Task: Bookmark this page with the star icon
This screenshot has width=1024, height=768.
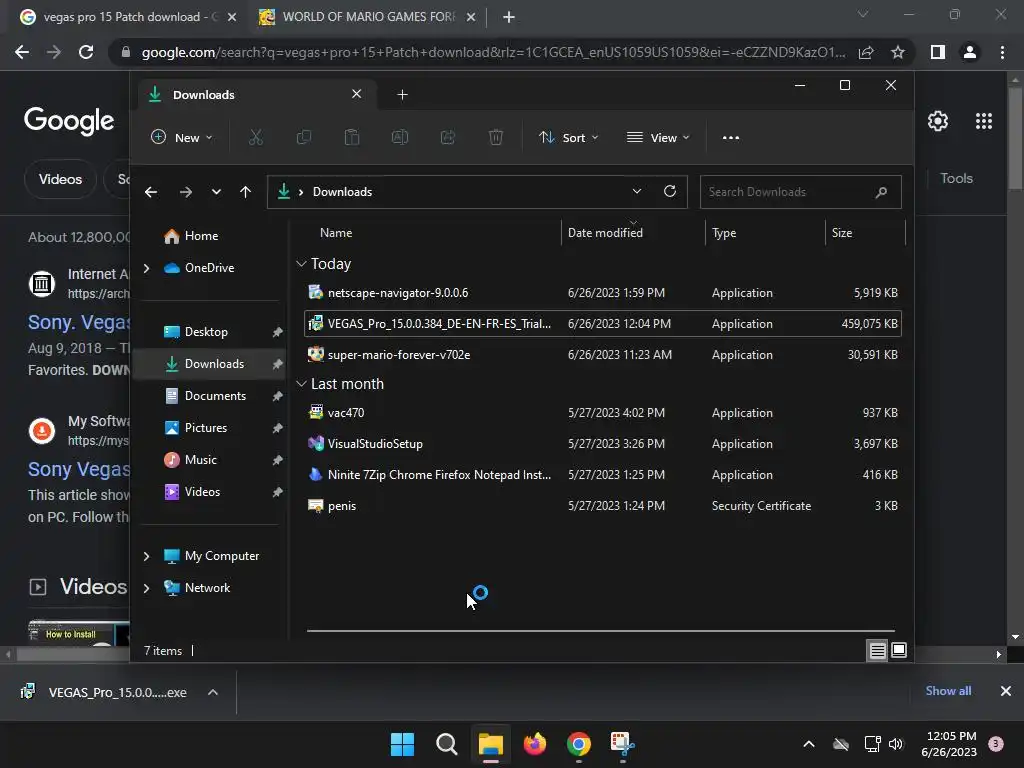Action: (898, 52)
